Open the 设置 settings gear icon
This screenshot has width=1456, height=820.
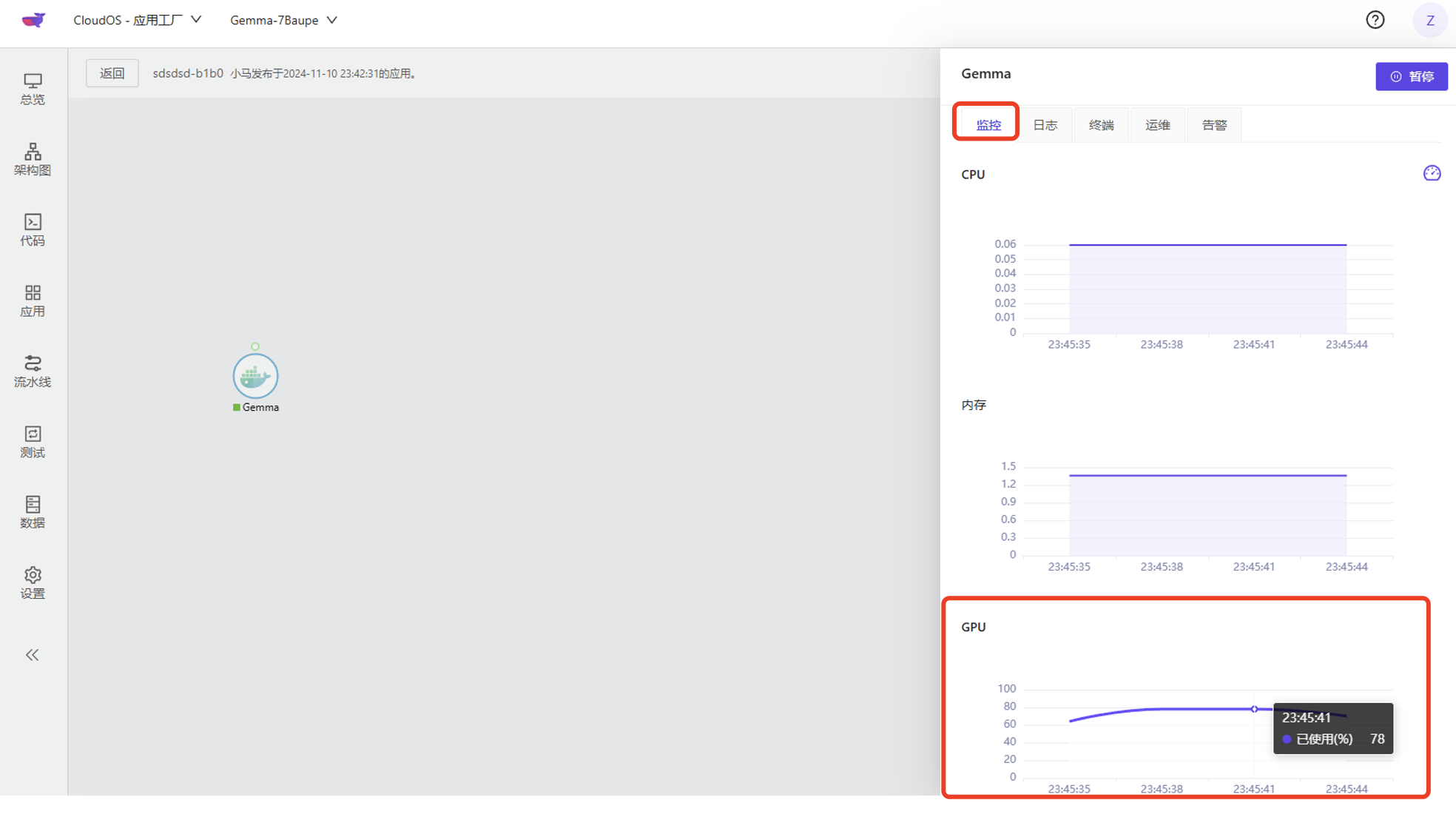[x=33, y=582]
